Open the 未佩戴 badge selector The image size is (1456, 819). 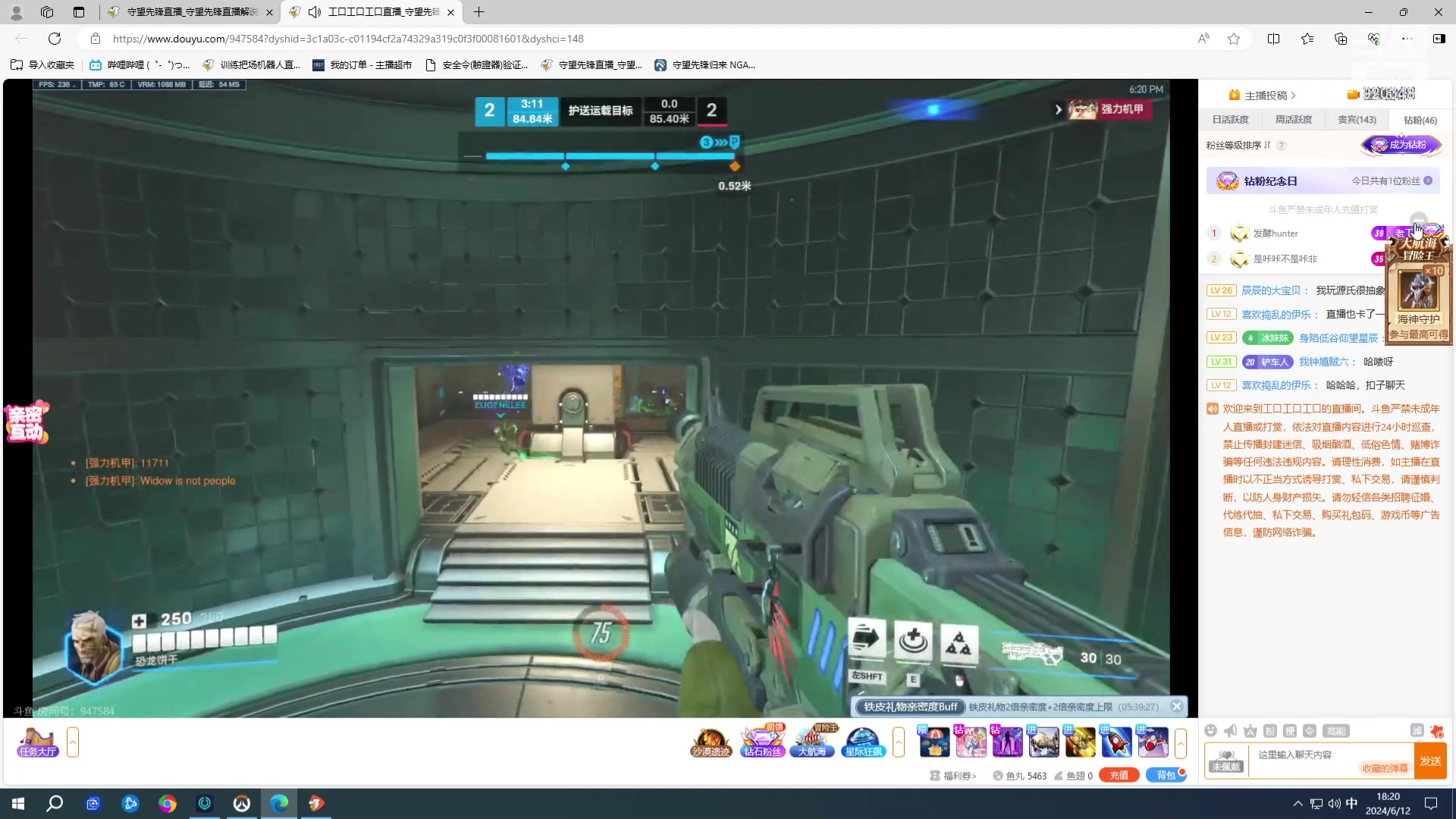click(1226, 761)
